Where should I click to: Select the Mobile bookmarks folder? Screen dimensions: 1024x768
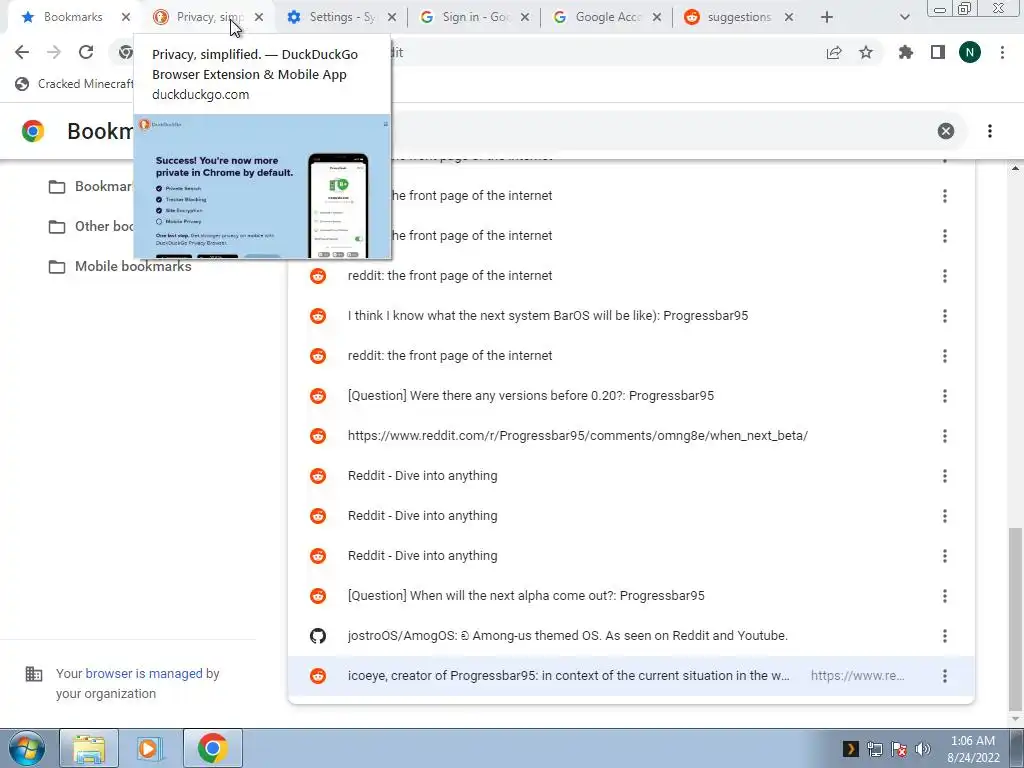120,266
